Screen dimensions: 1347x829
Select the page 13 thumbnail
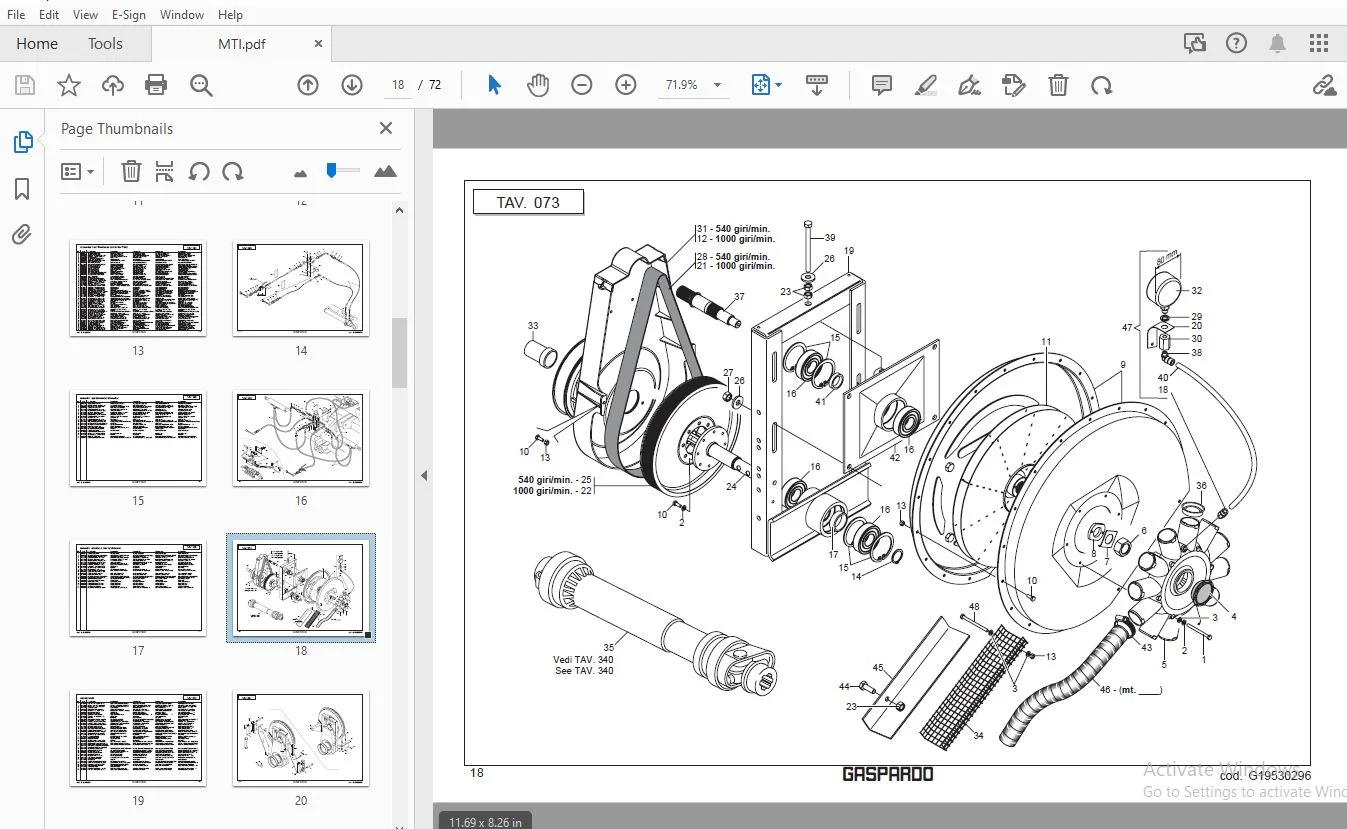click(x=138, y=288)
